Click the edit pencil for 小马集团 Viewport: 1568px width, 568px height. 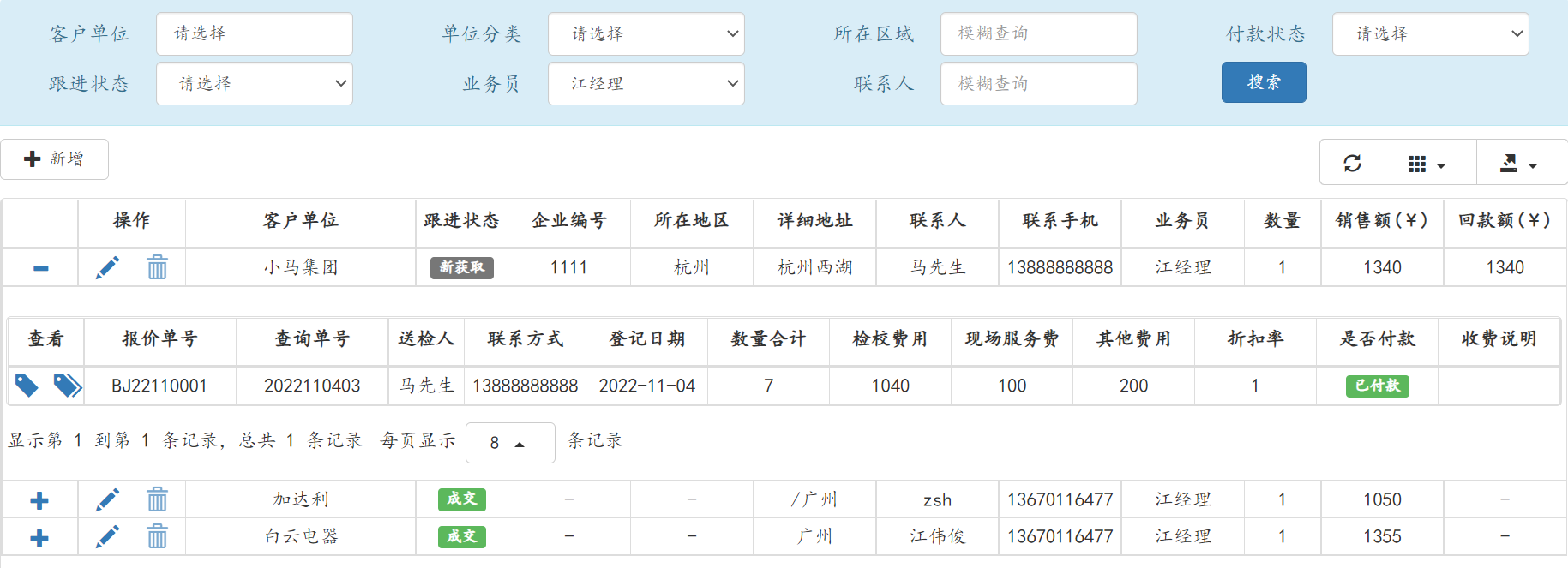click(x=107, y=268)
